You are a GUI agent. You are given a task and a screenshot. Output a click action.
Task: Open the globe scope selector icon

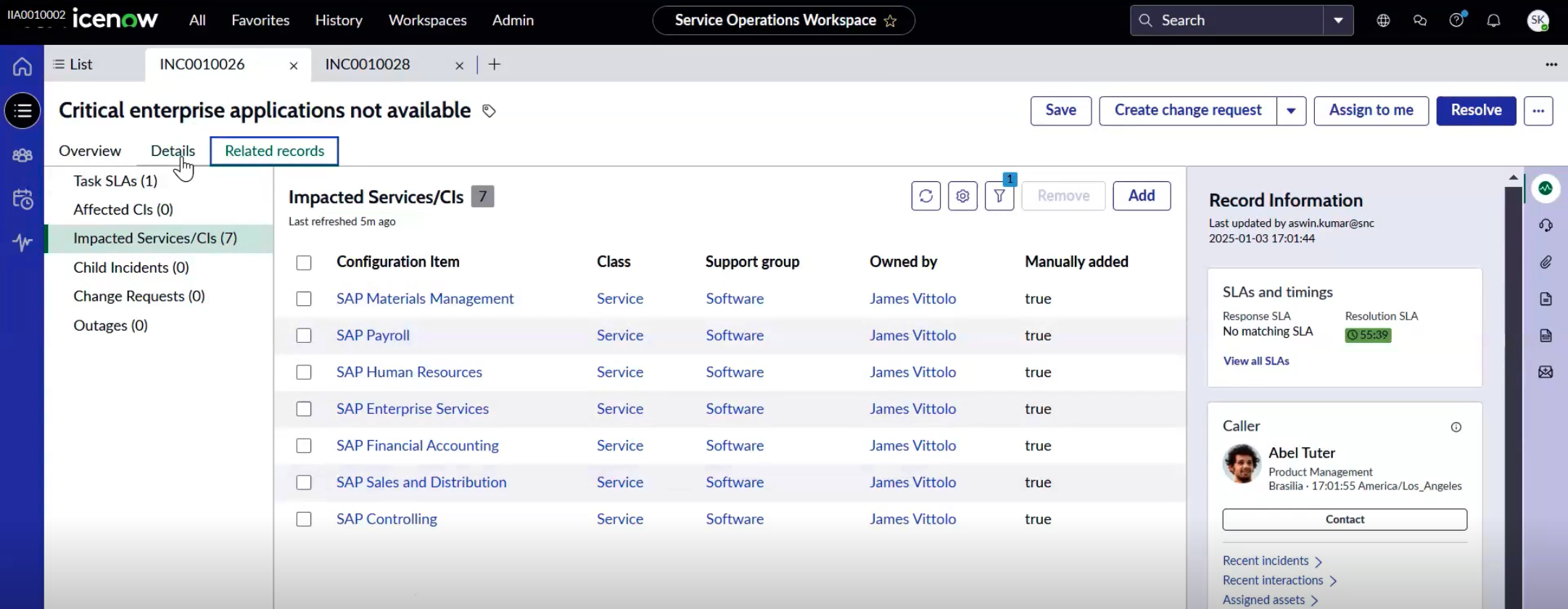(1383, 20)
